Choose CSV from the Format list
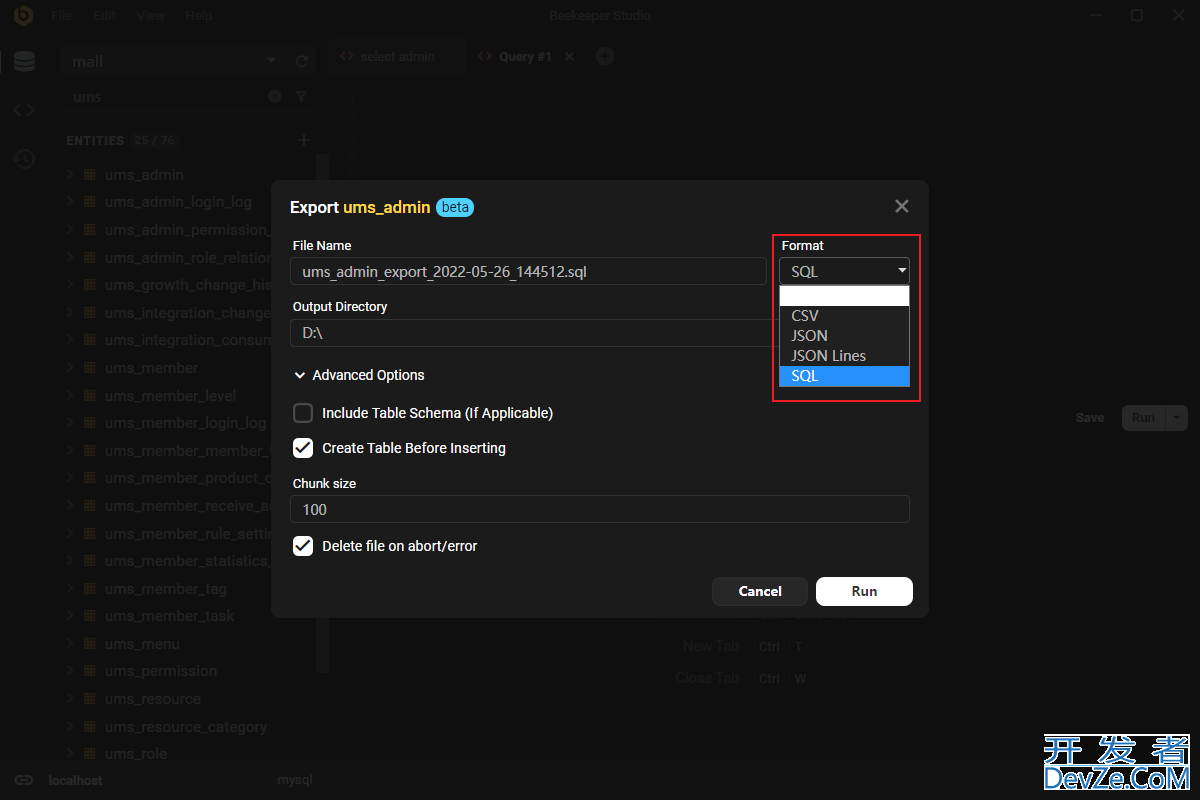This screenshot has height=800, width=1200. 844,316
